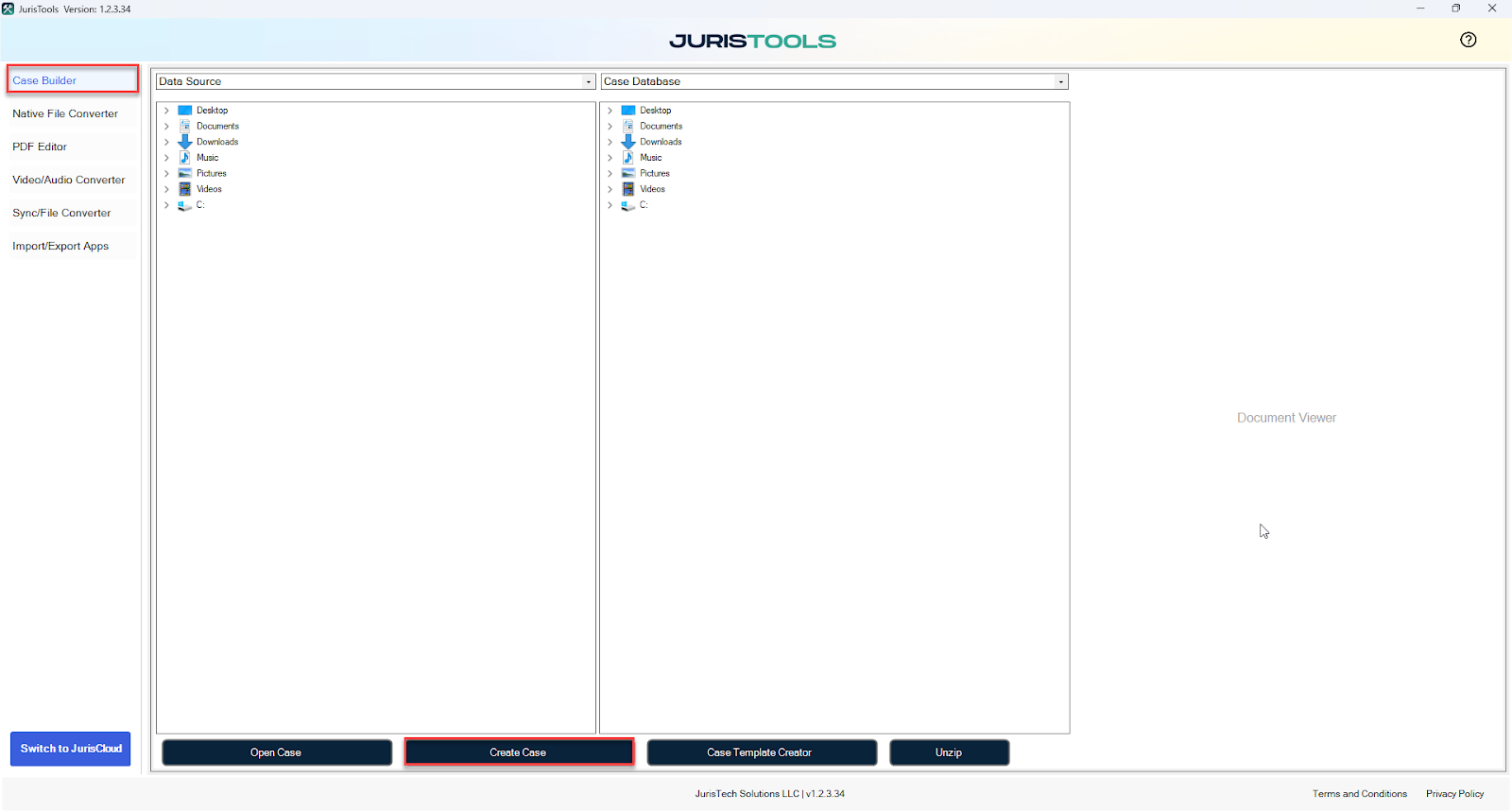Open the Case Database dropdown arrow

pos(1061,81)
